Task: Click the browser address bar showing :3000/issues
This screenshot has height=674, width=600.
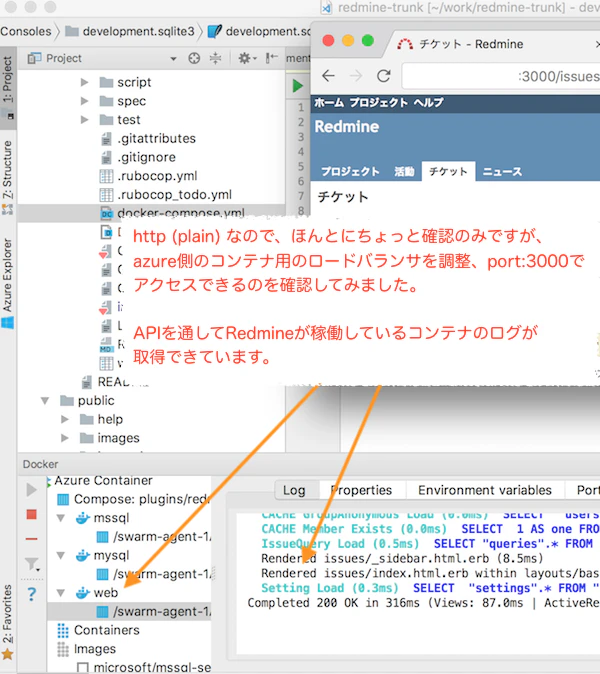Action: pyautogui.click(x=501, y=77)
